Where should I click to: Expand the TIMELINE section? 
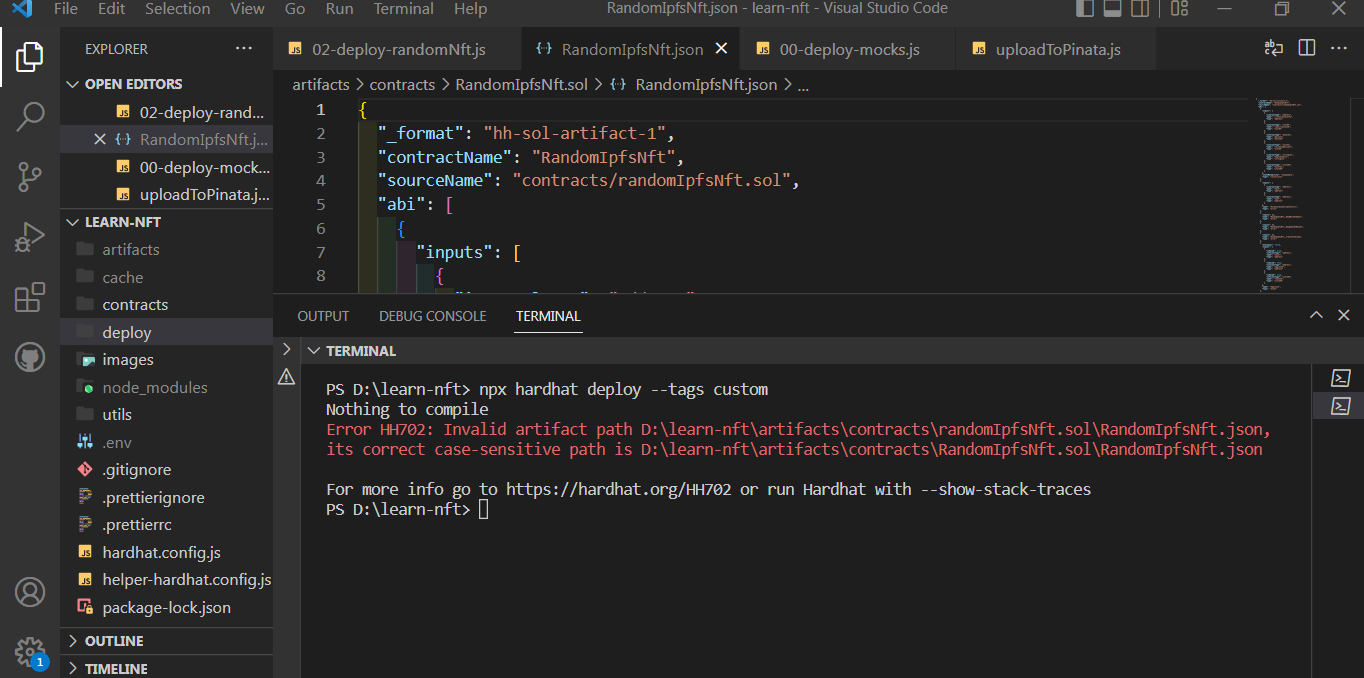tap(166, 667)
